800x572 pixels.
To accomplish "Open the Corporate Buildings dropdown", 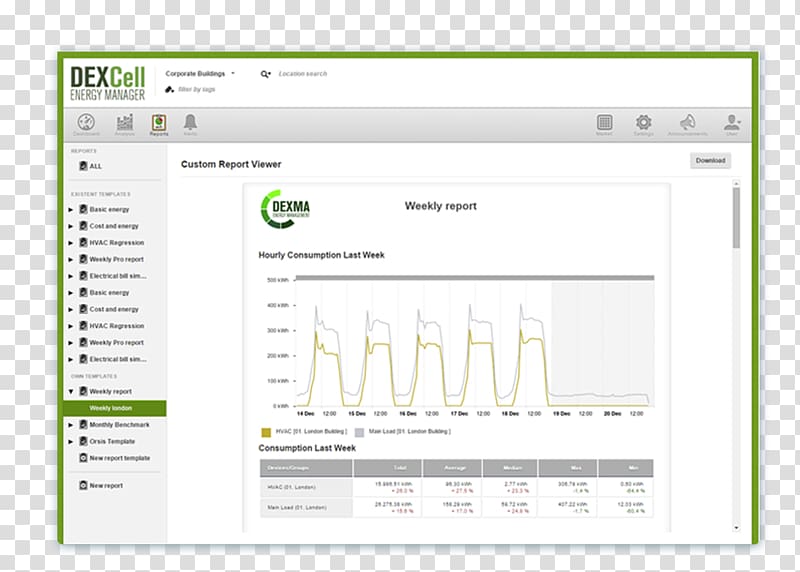I will click(x=201, y=74).
